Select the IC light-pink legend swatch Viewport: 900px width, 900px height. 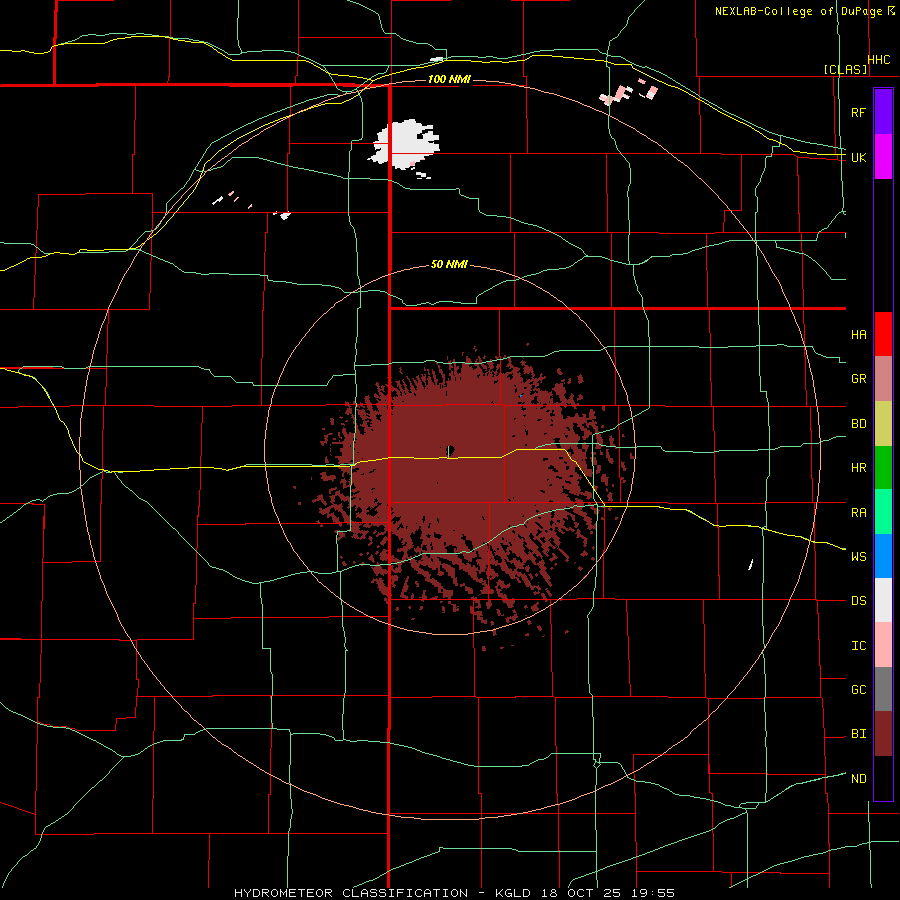(x=883, y=645)
